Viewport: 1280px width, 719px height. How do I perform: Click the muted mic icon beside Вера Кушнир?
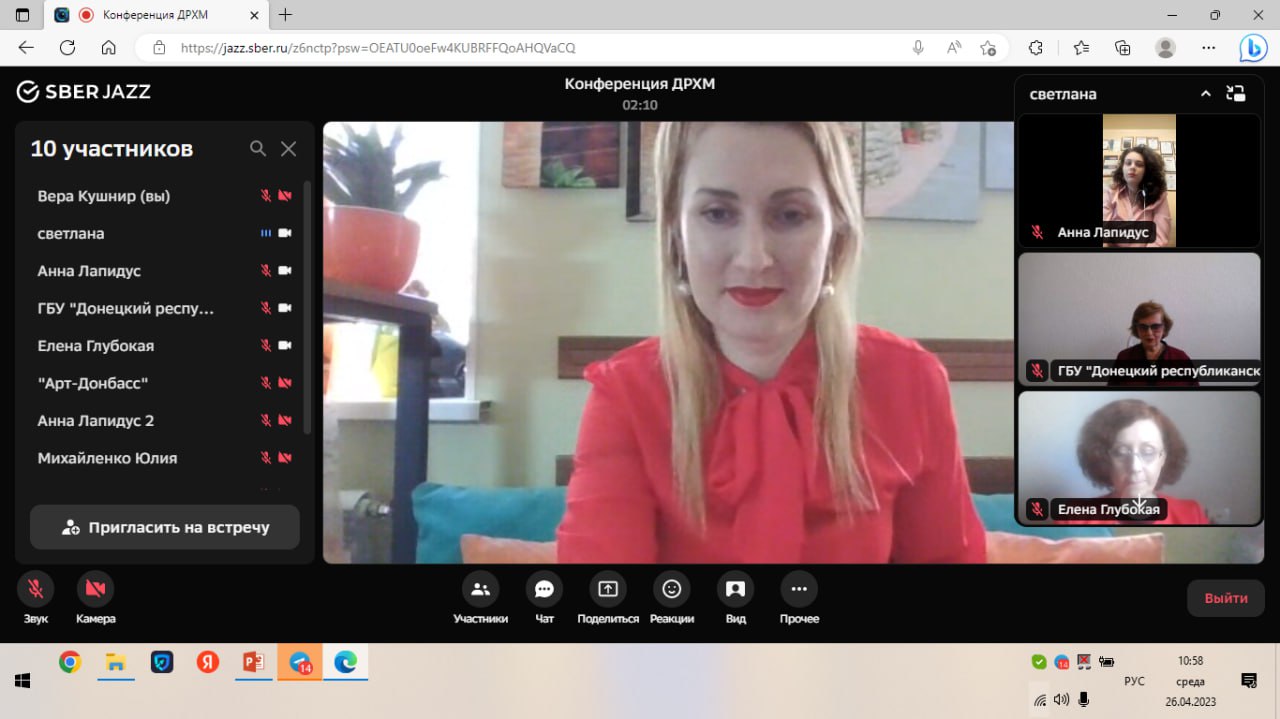(x=266, y=196)
